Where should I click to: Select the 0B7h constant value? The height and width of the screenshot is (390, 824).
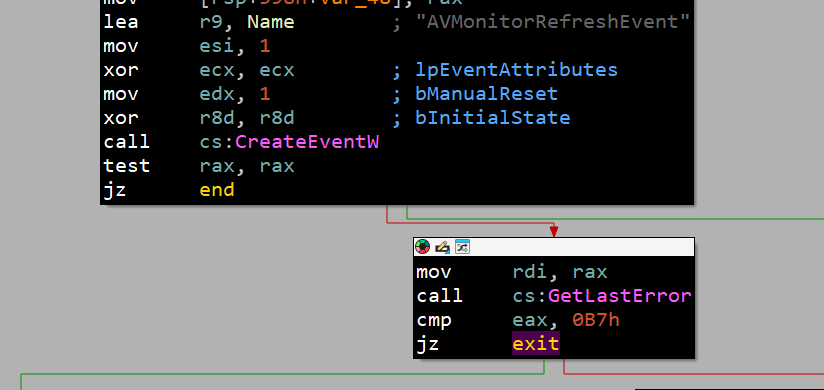pos(596,320)
